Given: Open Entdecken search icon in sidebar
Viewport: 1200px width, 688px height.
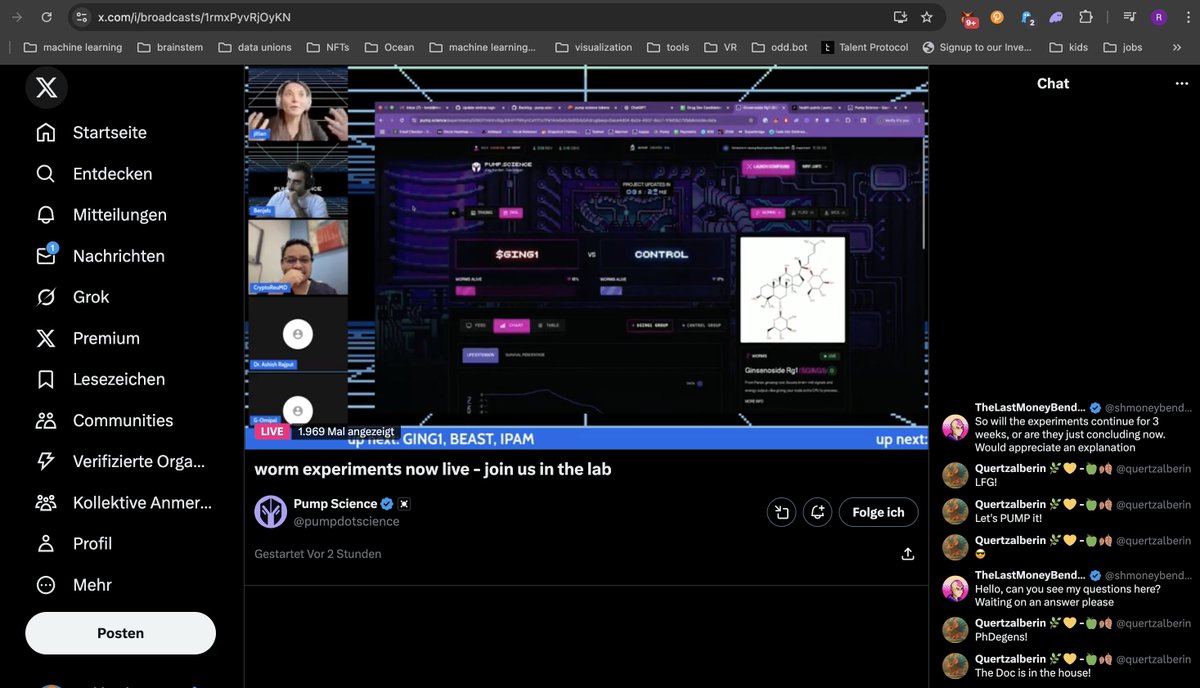Looking at the screenshot, I should pos(46,174).
